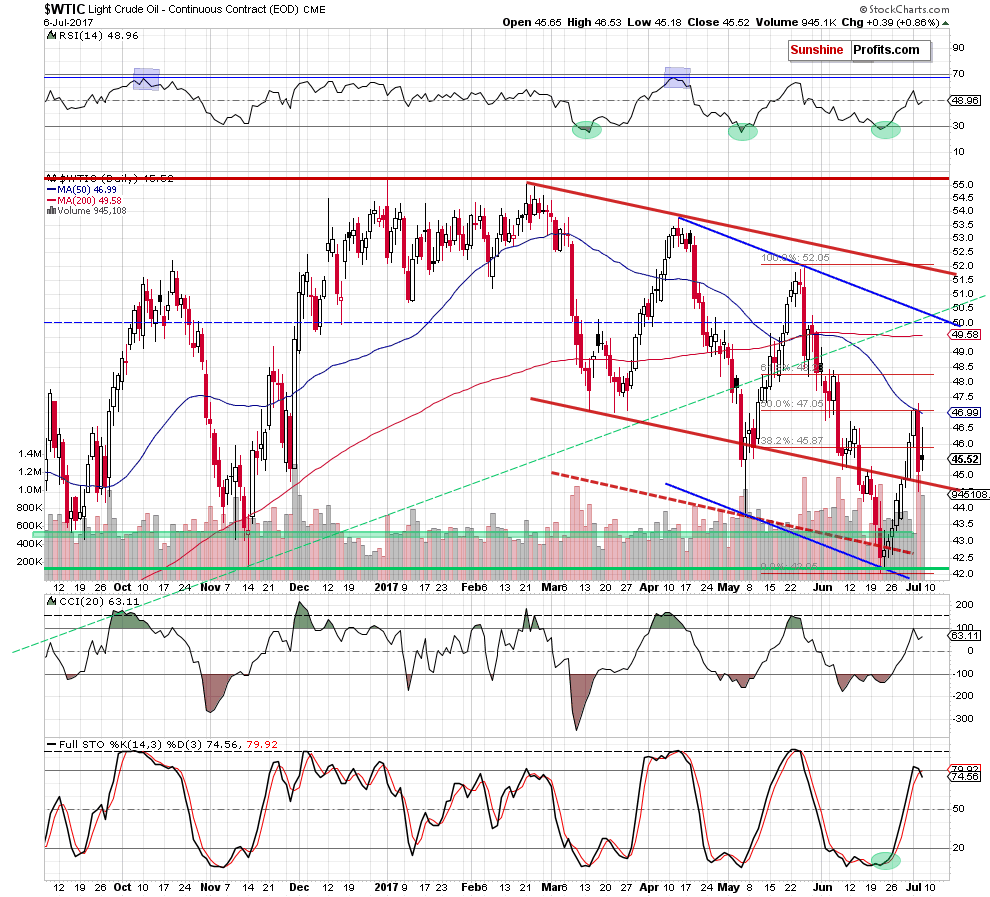Viewport: 990px width, 897px height.
Task: Click the Low 45.18 value
Action: 654,22
